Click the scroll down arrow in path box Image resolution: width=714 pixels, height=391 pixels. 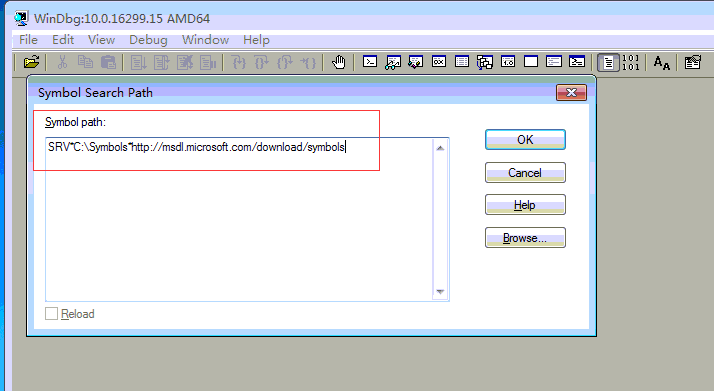(440, 291)
